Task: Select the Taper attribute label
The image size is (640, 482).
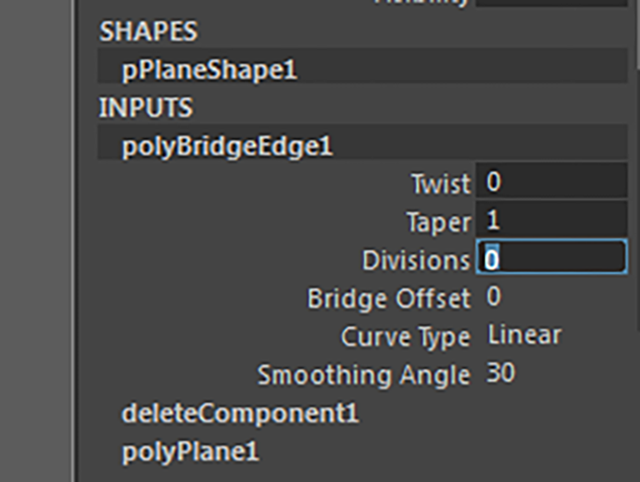Action: coord(438,222)
